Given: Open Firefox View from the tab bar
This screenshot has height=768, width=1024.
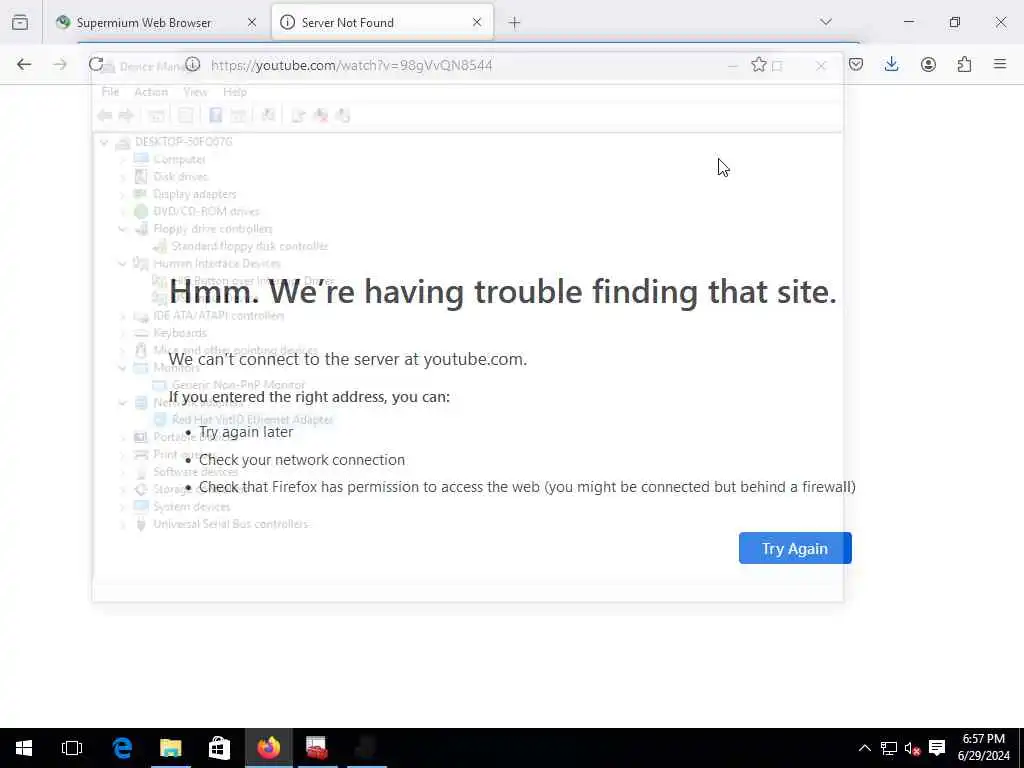Looking at the screenshot, I should pyautogui.click(x=20, y=22).
